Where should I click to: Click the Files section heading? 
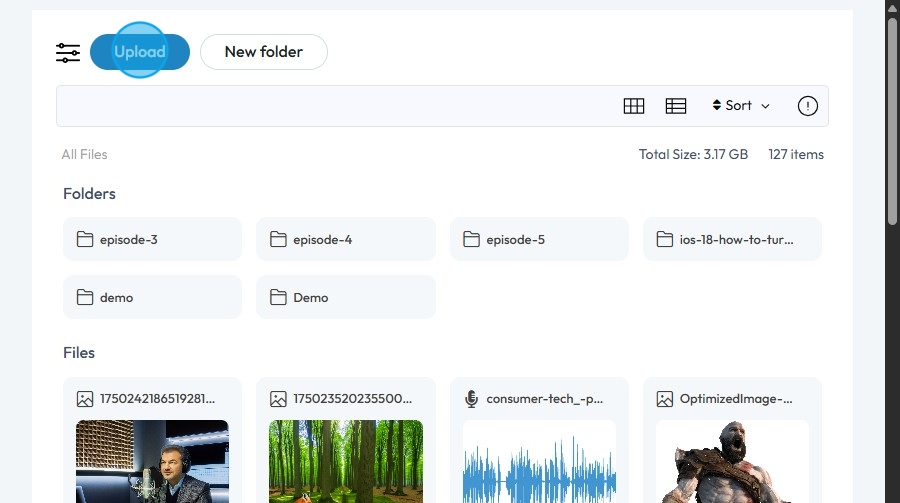pyautogui.click(x=79, y=353)
